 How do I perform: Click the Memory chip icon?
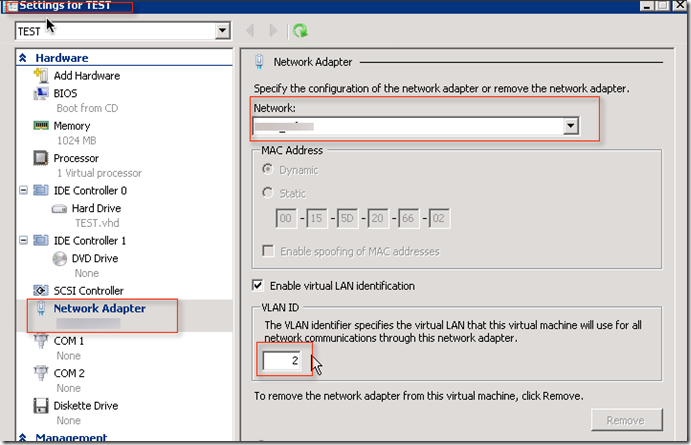41,126
